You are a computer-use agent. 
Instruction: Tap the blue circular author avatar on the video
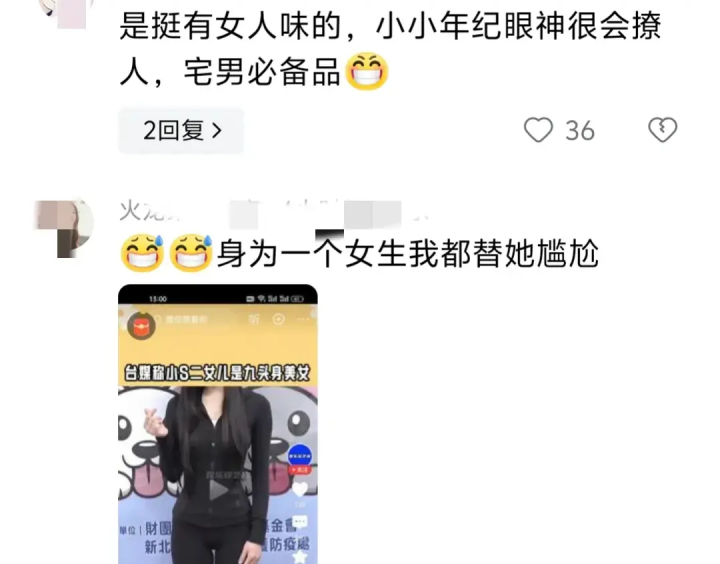(x=299, y=455)
